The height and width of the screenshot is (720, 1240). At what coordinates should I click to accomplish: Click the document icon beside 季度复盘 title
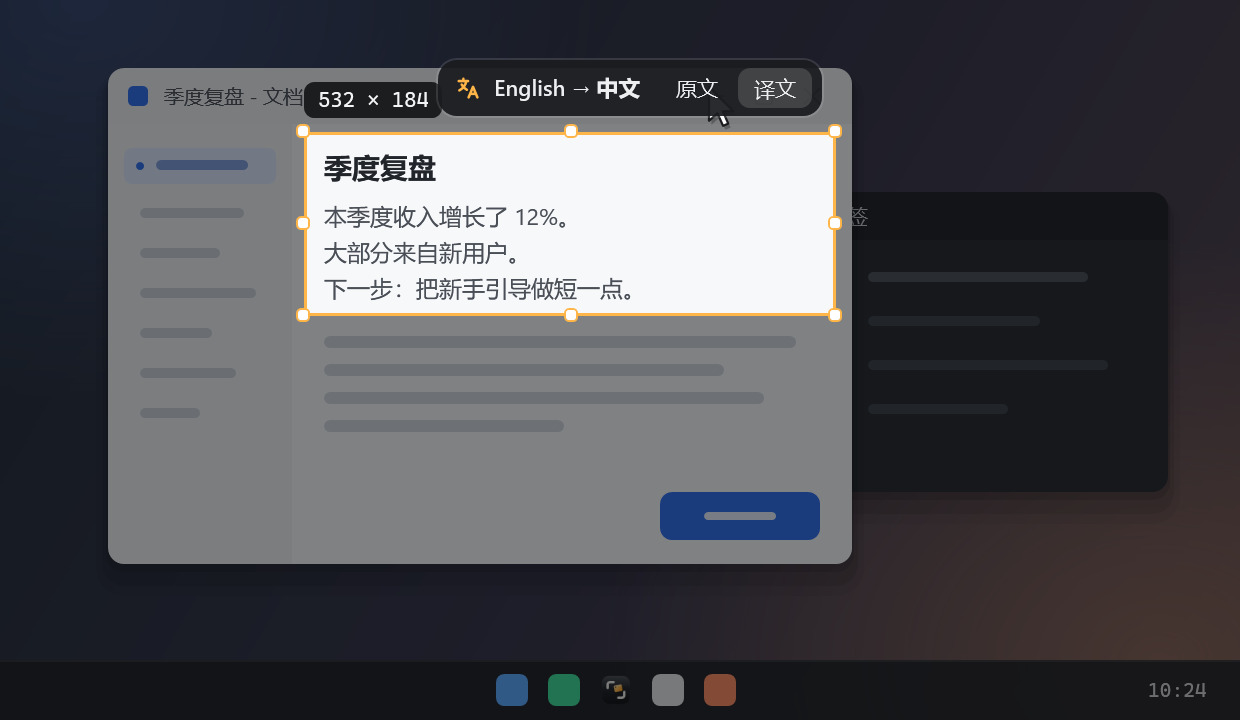138,96
